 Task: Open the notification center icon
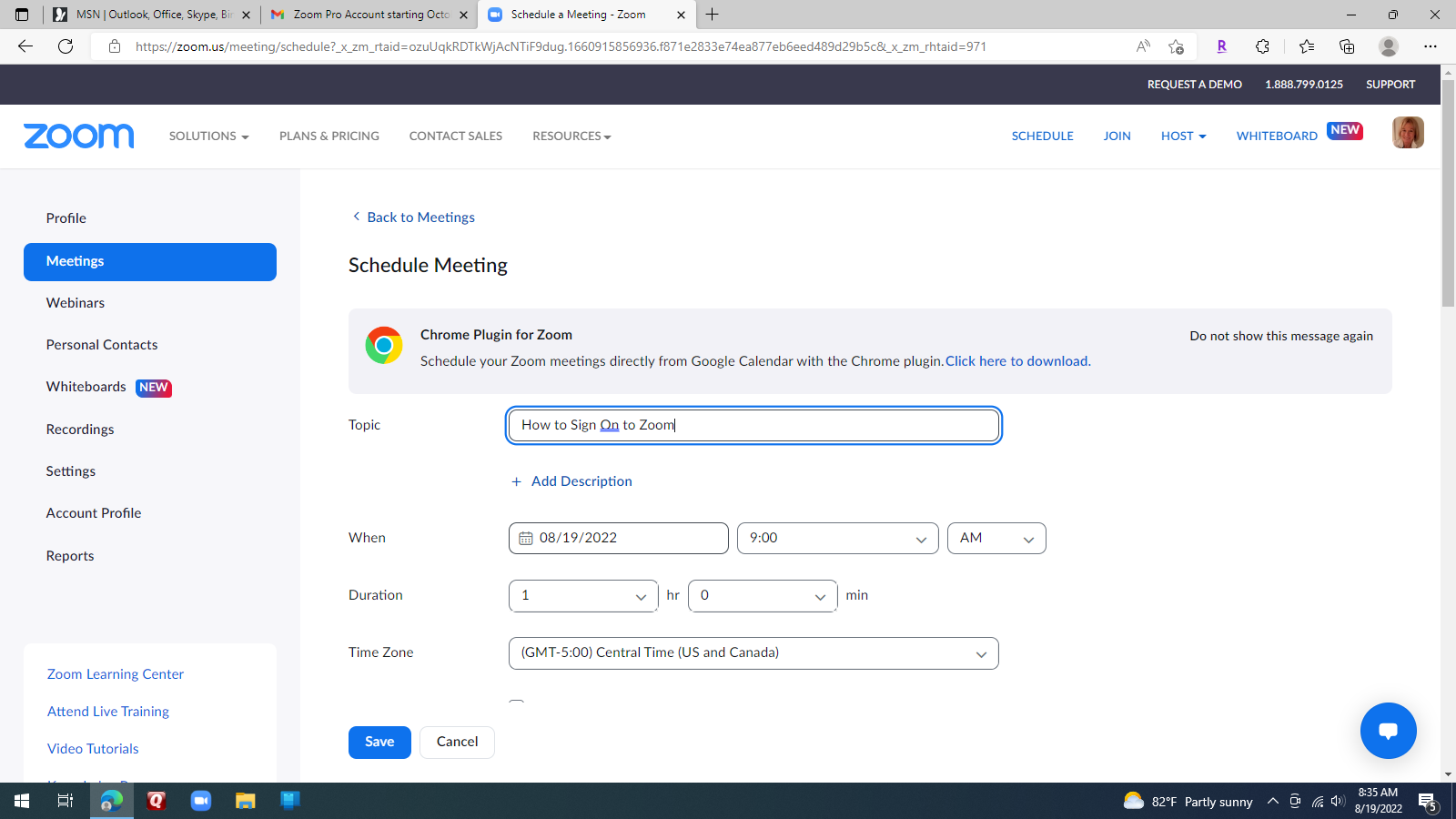point(1428,802)
